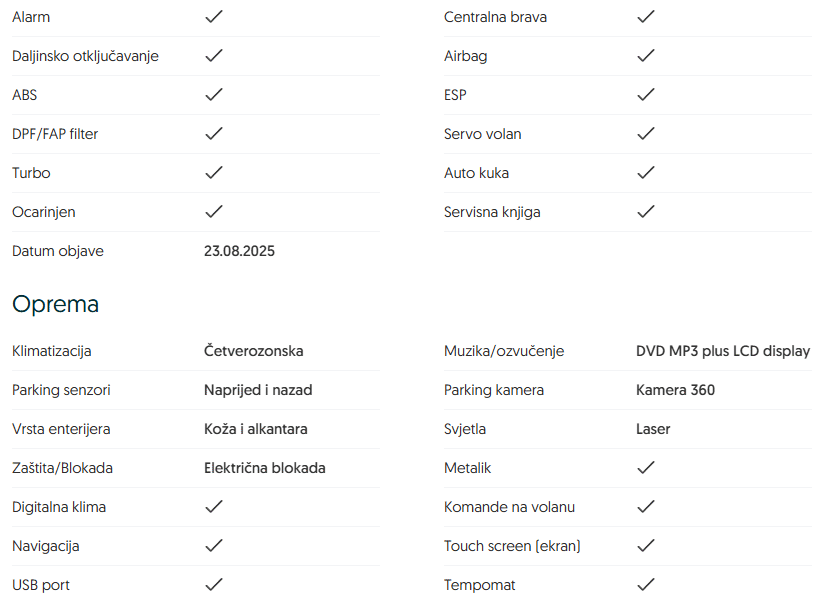Viewport: 821px width, 600px height.
Task: Click the checkmark beside Centralna brava
Action: [646, 17]
